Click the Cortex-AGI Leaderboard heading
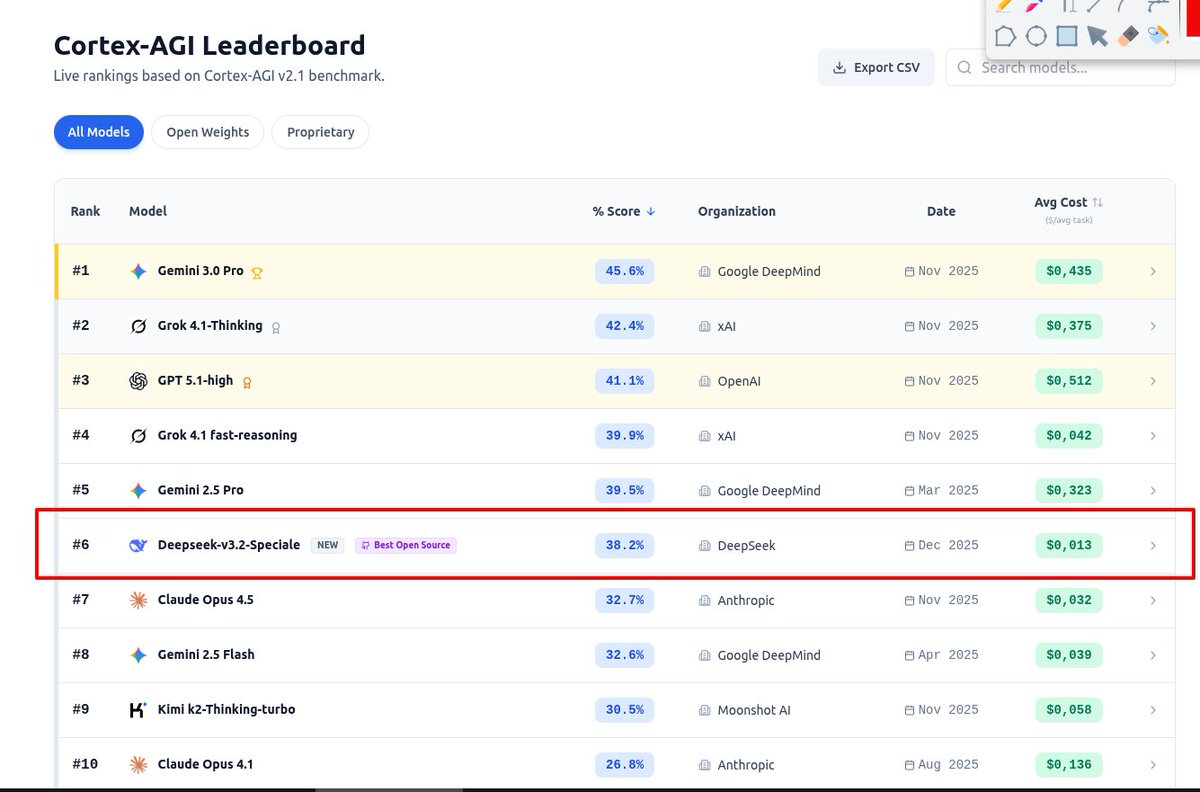Viewport: 1200px width, 792px height. tap(209, 45)
